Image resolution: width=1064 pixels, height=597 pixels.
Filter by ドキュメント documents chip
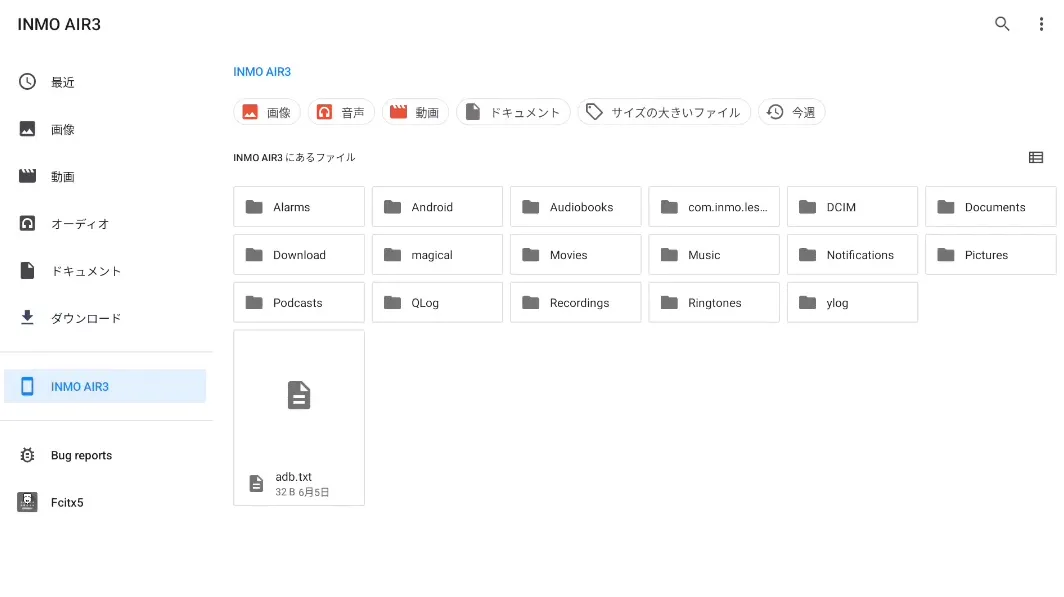click(513, 112)
